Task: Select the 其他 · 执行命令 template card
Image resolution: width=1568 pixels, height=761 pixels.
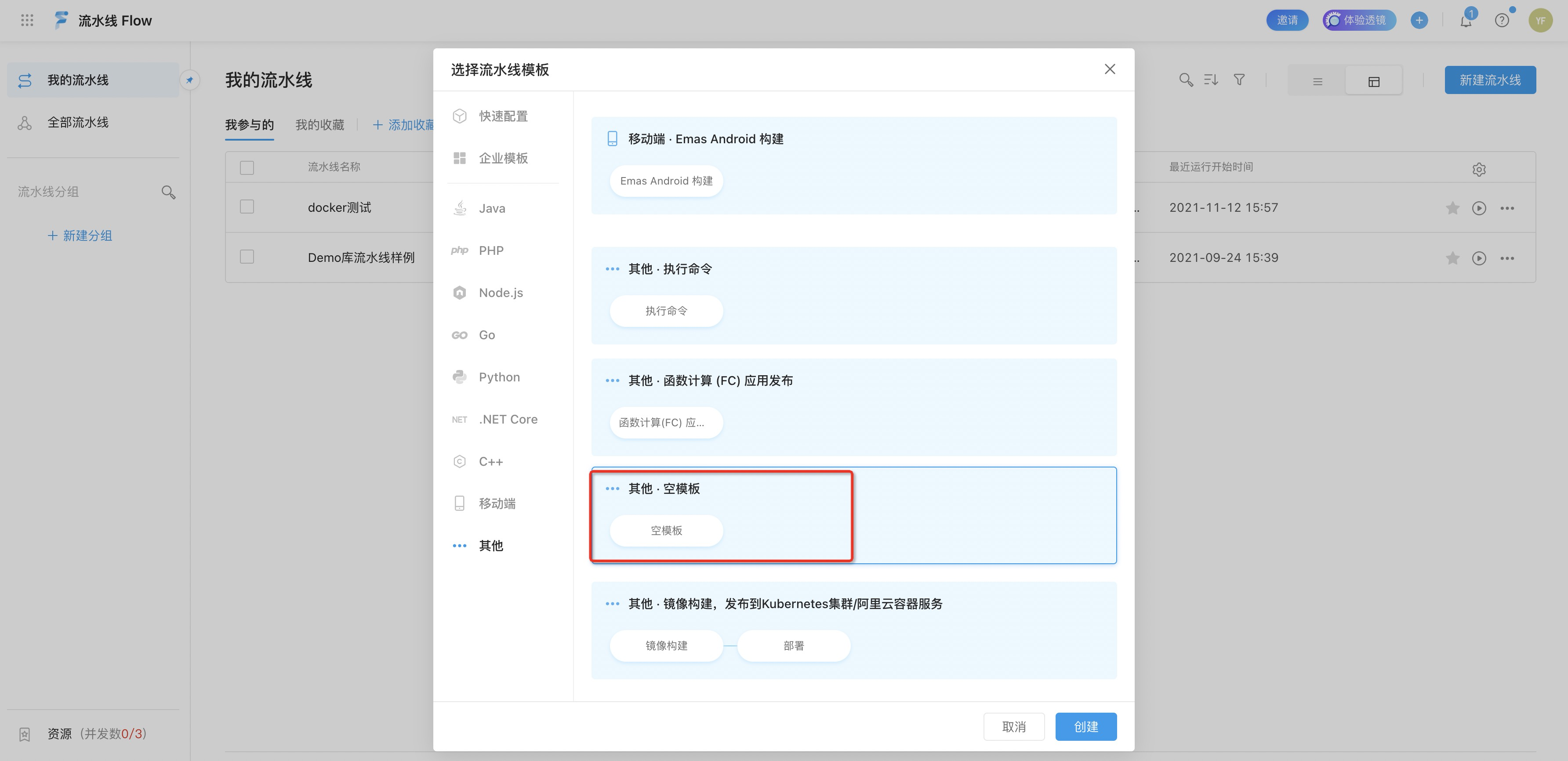Action: (853, 295)
